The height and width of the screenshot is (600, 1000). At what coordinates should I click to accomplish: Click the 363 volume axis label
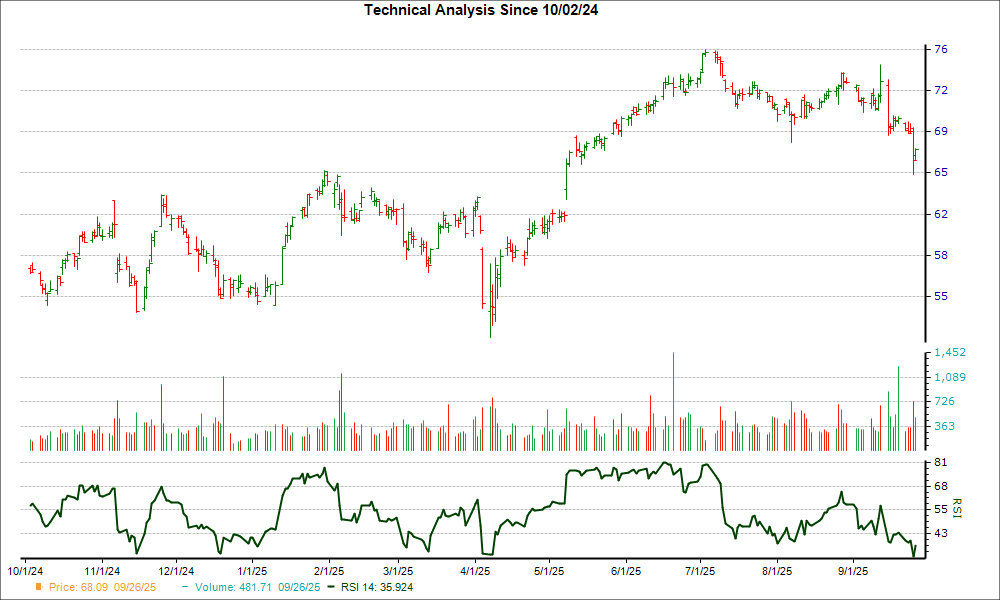945,426
